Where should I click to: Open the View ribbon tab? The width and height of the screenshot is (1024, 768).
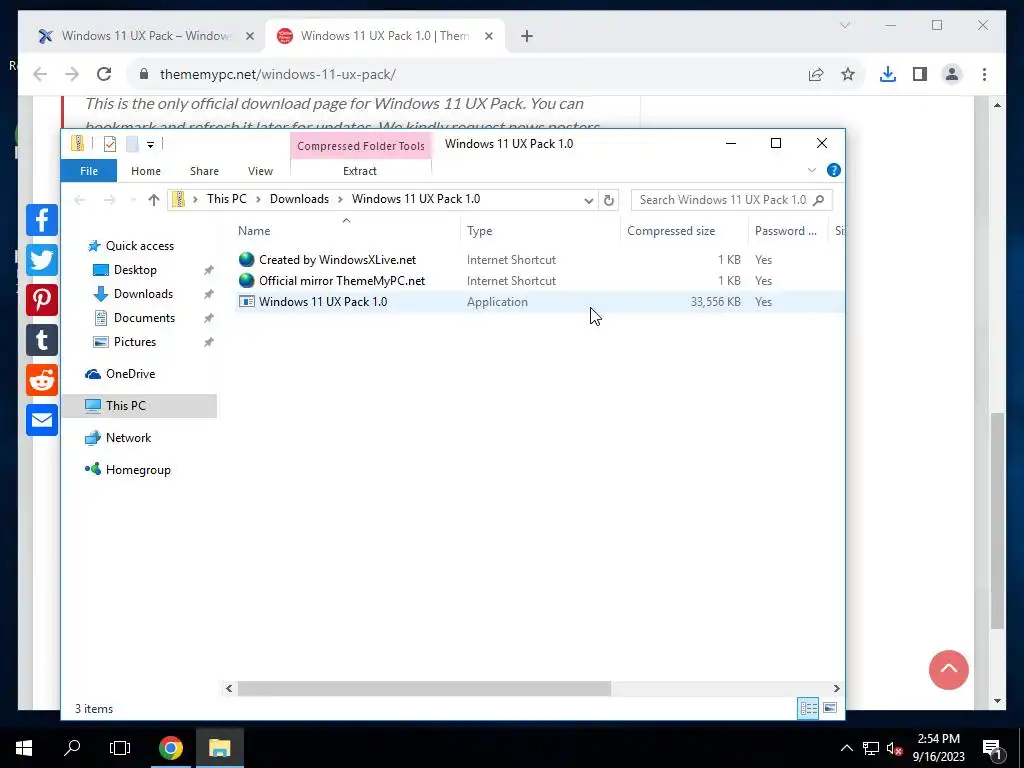coord(261,171)
